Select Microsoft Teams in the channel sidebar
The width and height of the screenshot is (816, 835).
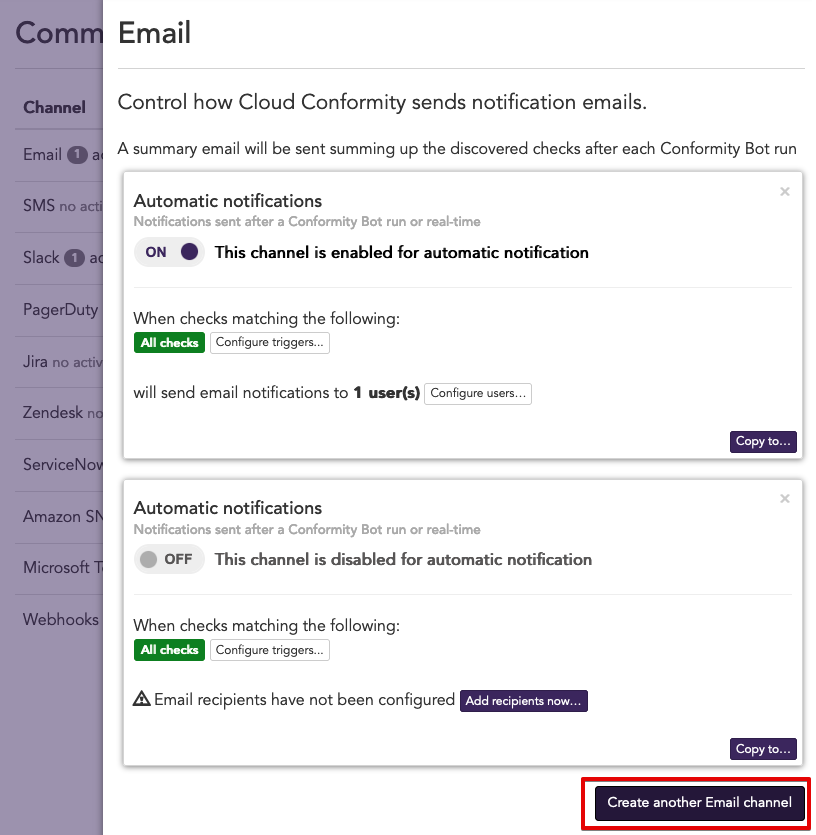coord(59,568)
